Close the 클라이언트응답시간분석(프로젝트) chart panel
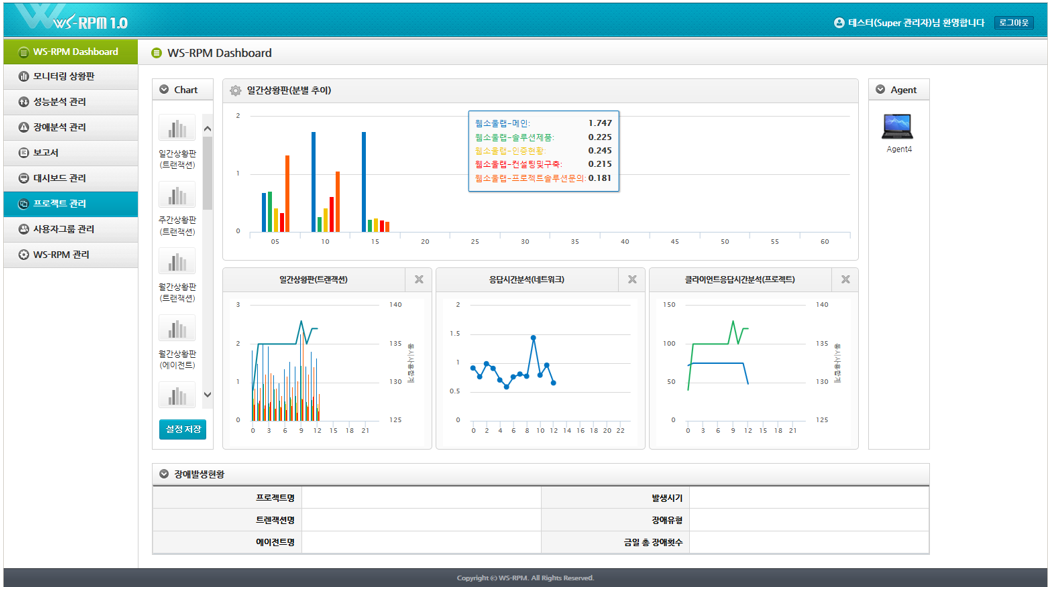 [x=845, y=280]
